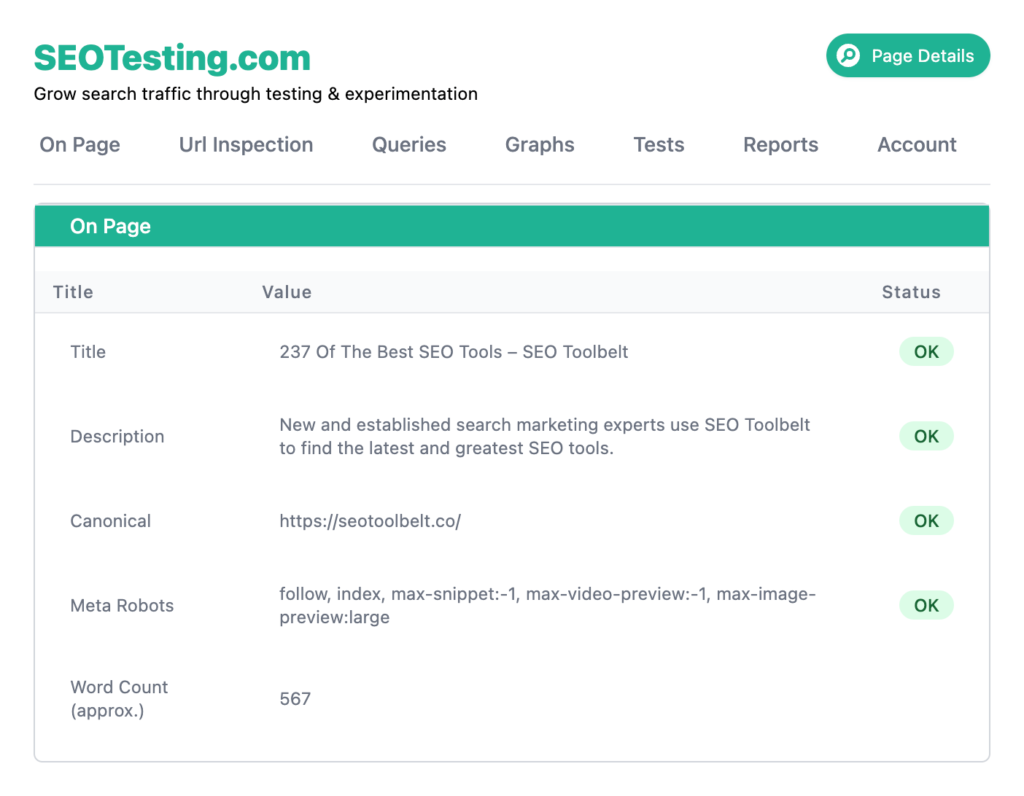Screen dimensions: 1024x796
Task: Switch to the On Page tab
Action: click(80, 144)
